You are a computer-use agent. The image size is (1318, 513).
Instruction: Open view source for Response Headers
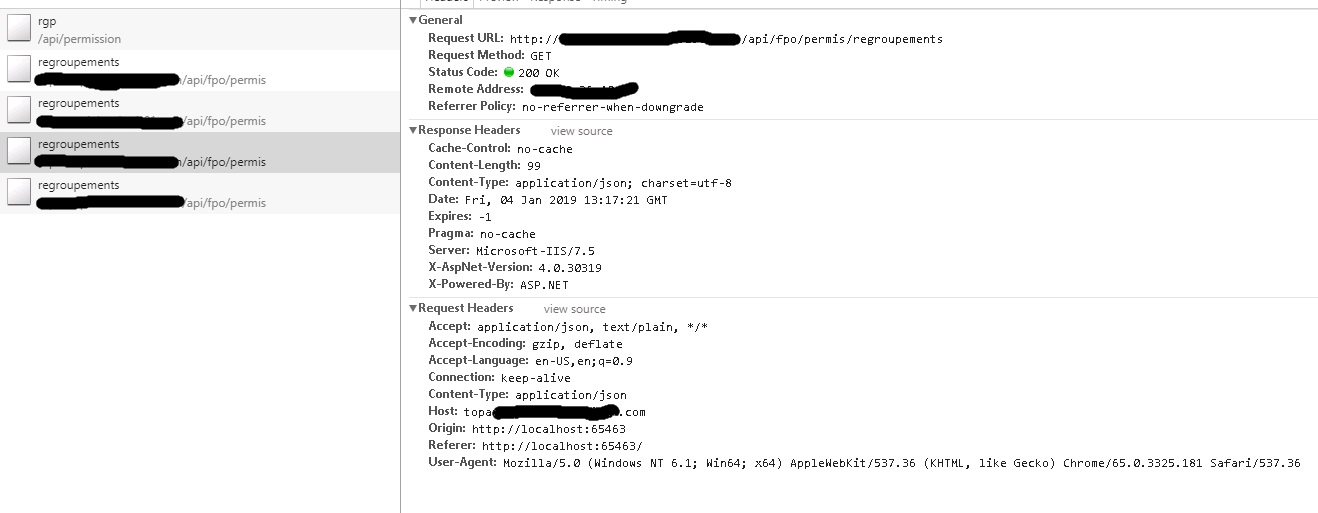(581, 131)
